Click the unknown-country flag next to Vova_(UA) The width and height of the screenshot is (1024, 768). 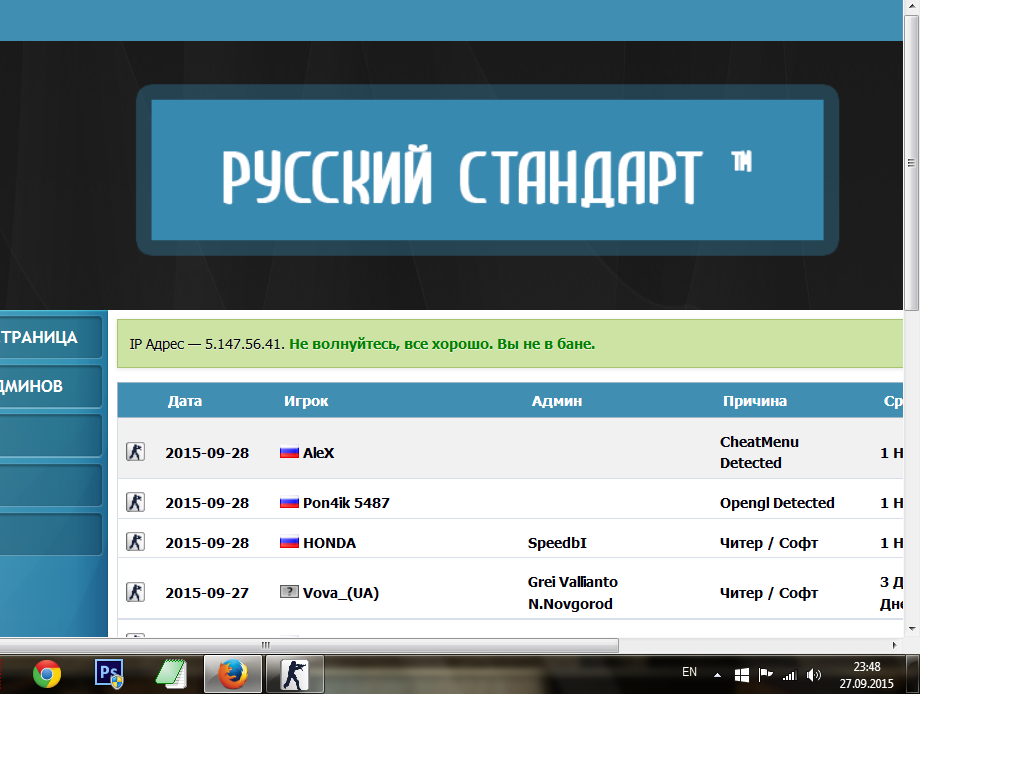[289, 592]
